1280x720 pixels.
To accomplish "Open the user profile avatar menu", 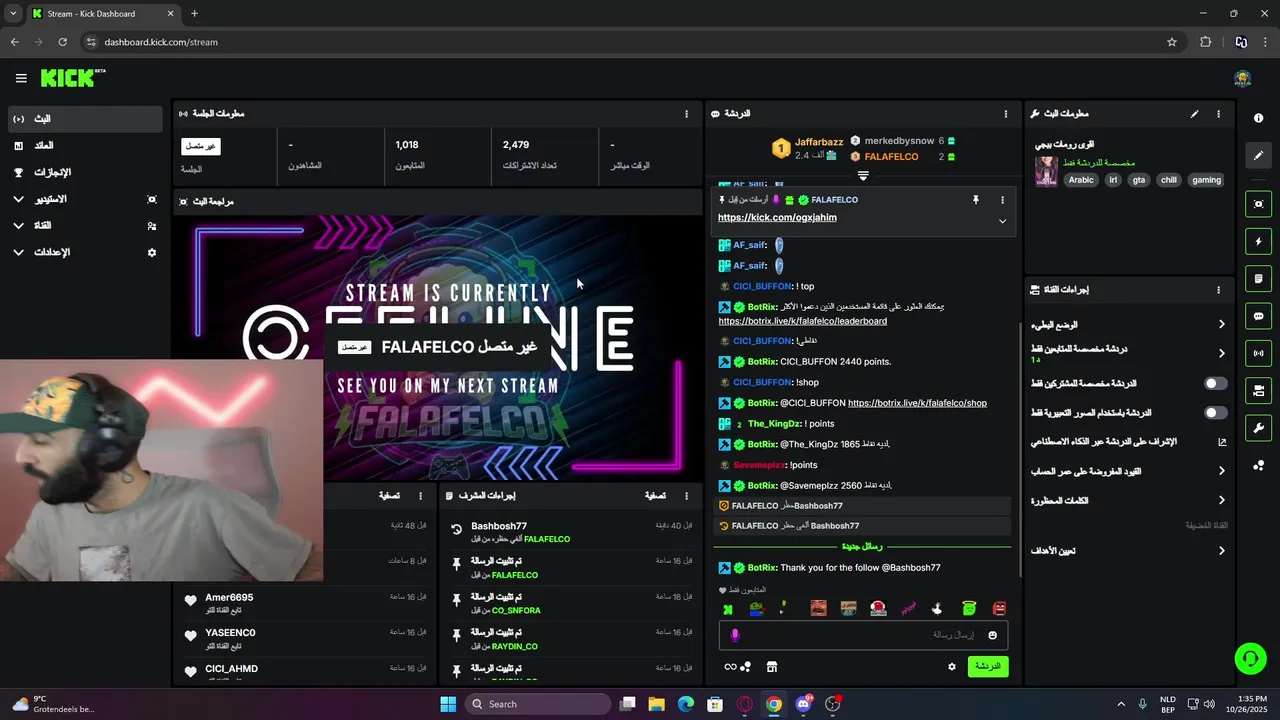I will coord(1242,78).
